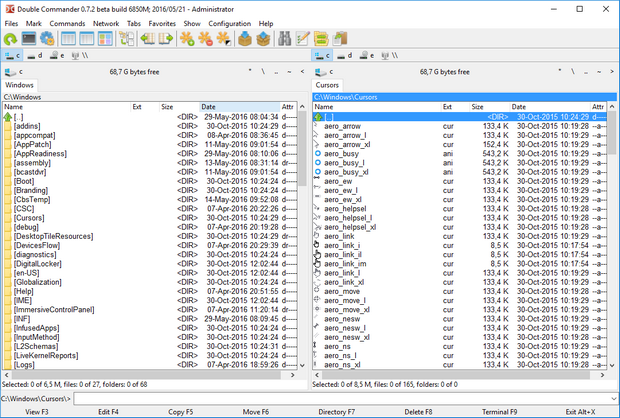Click the View F3 button
620x418 pixels.
point(37,412)
